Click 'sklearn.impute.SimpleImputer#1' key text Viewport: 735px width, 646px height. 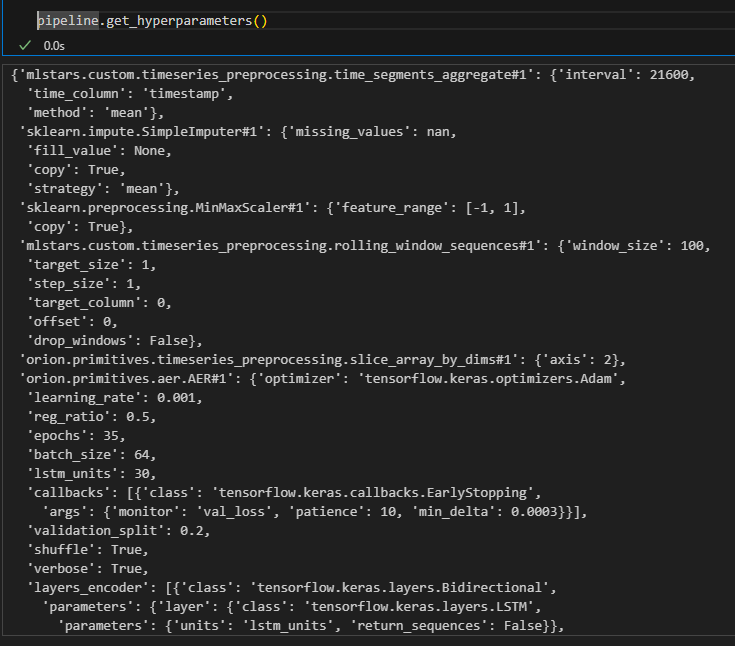point(142,132)
